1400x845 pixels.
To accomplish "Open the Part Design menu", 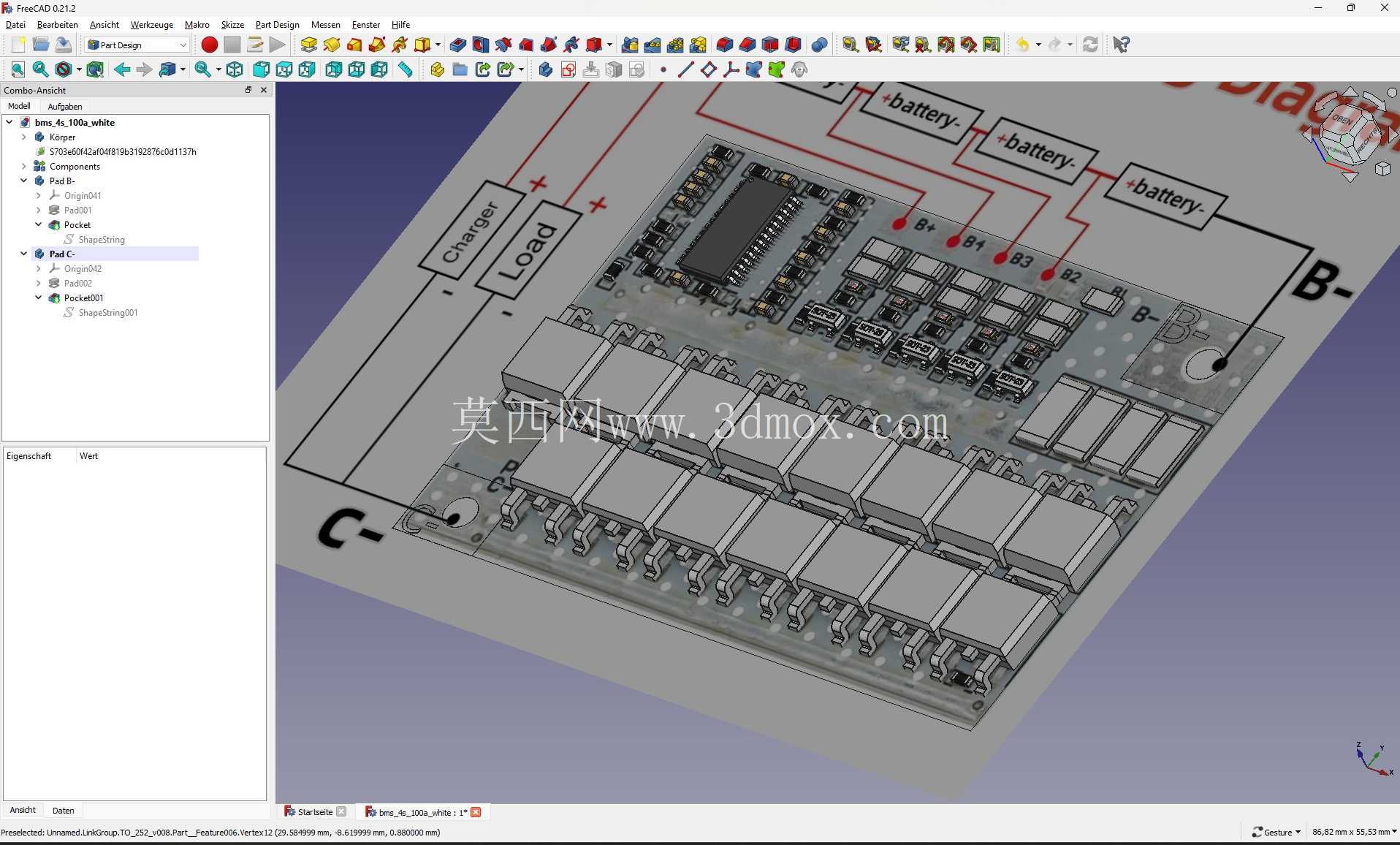I will pos(277,24).
